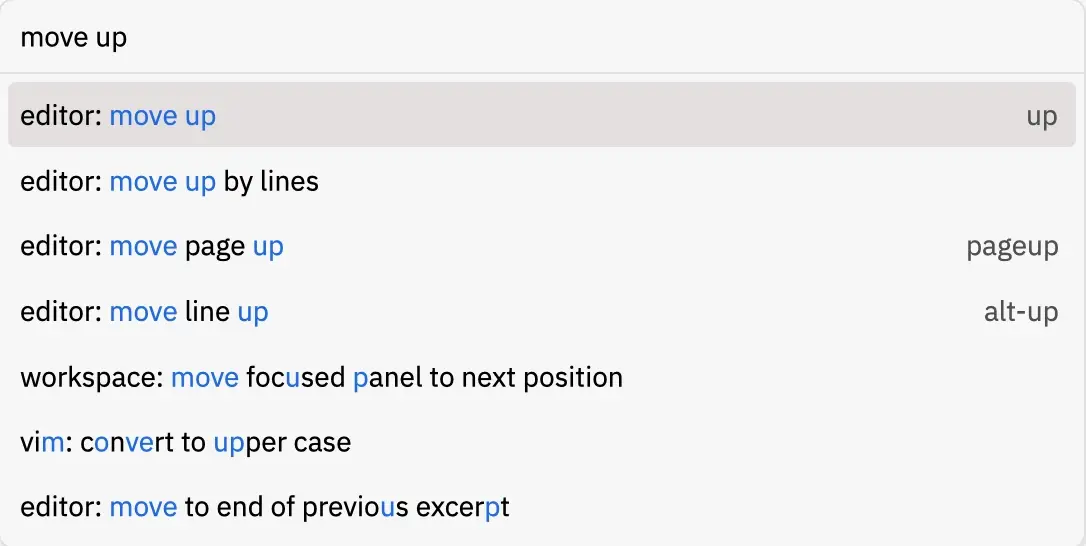The width and height of the screenshot is (1086, 546).
Task: Click the 'up' keybinding hint
Action: click(1042, 117)
